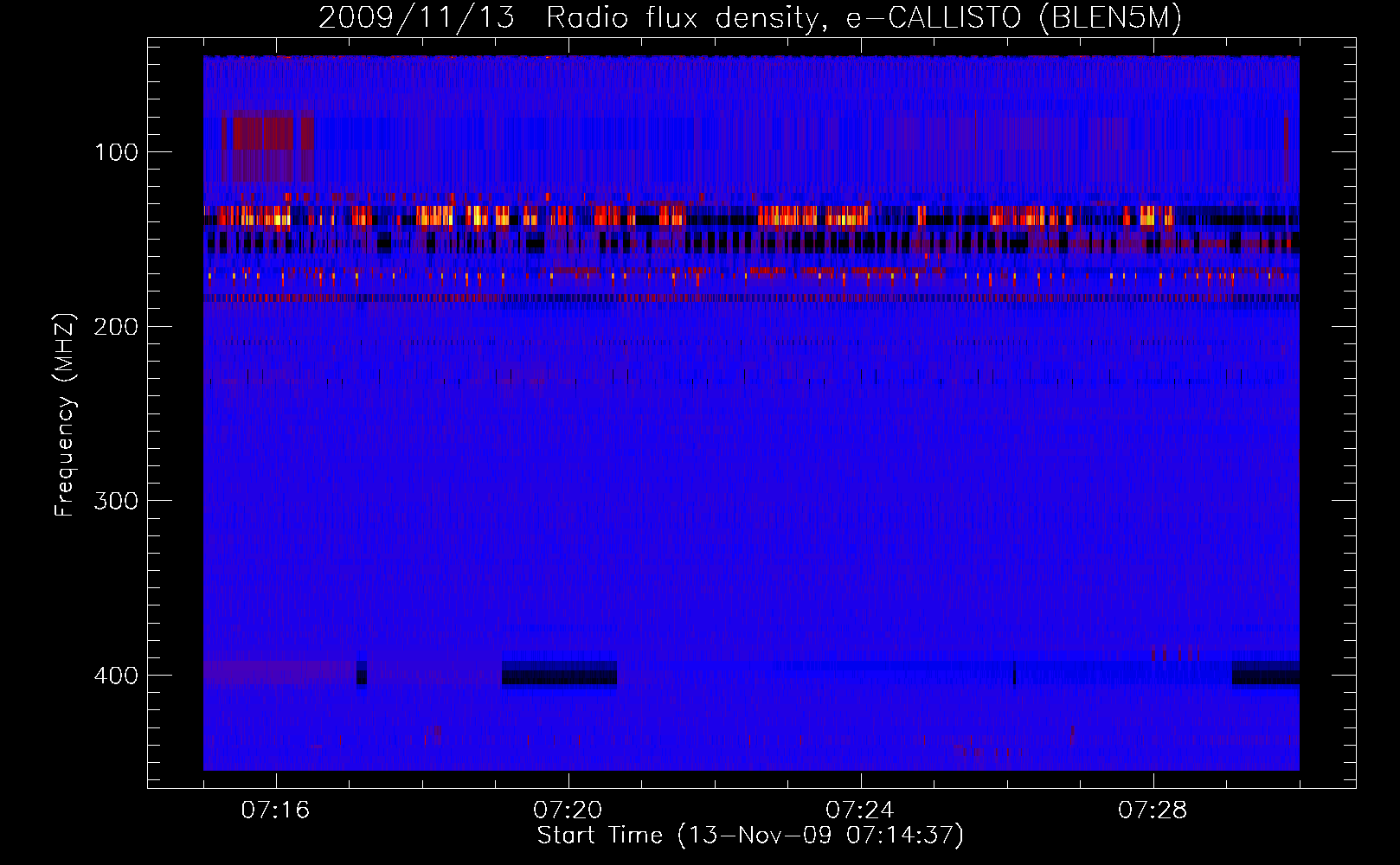Click the 300 frequency tick label

[116, 502]
